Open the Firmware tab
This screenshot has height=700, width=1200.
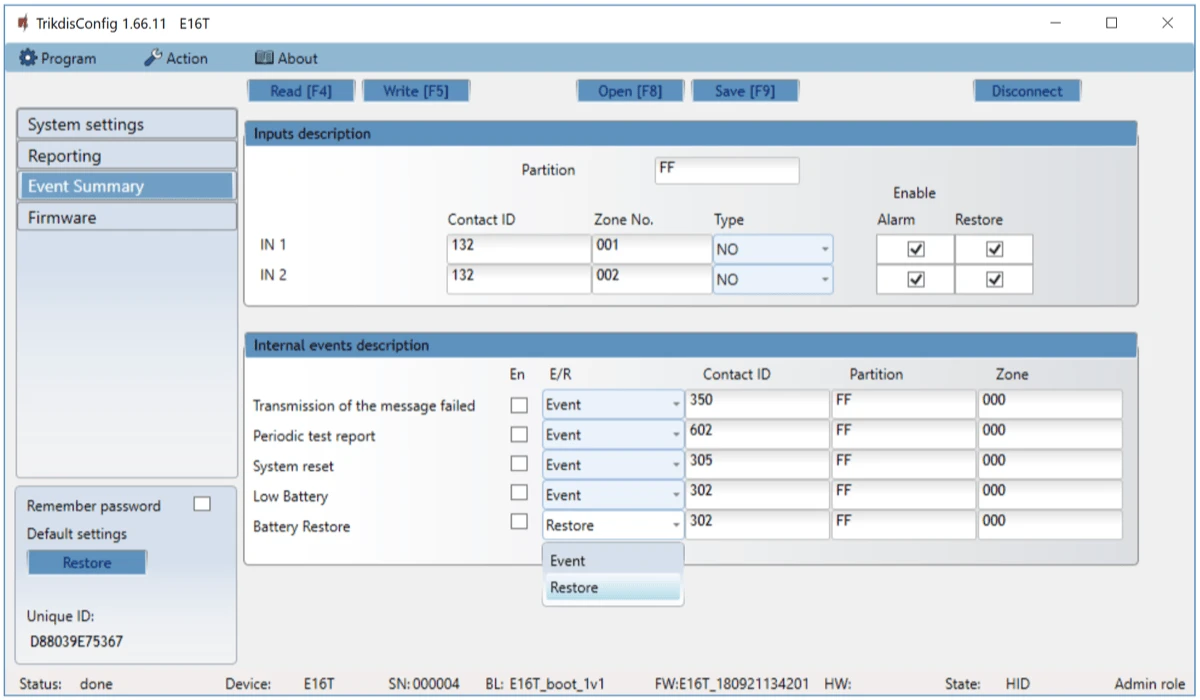click(126, 217)
